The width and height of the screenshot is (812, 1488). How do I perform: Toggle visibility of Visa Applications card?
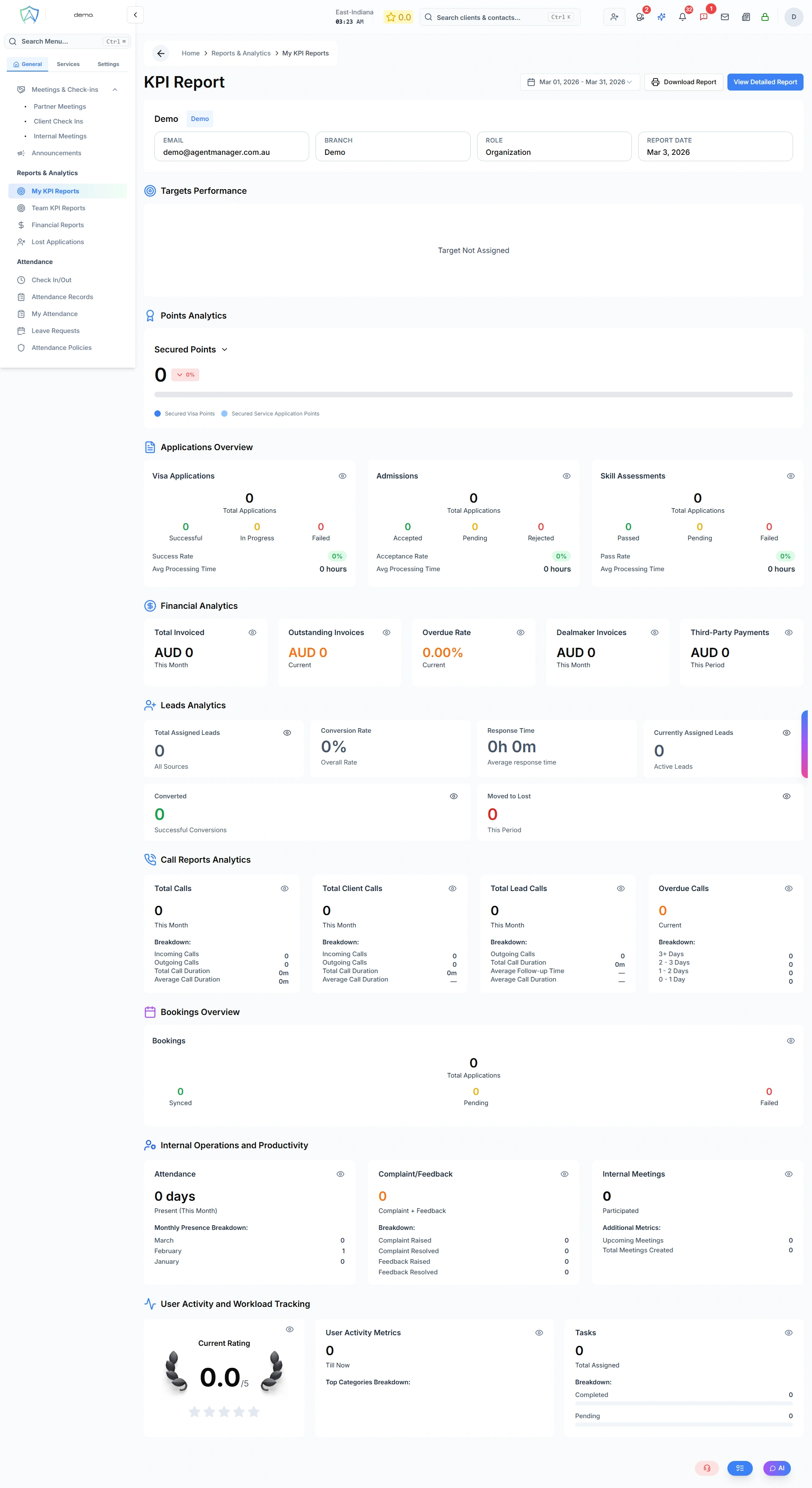[343, 476]
